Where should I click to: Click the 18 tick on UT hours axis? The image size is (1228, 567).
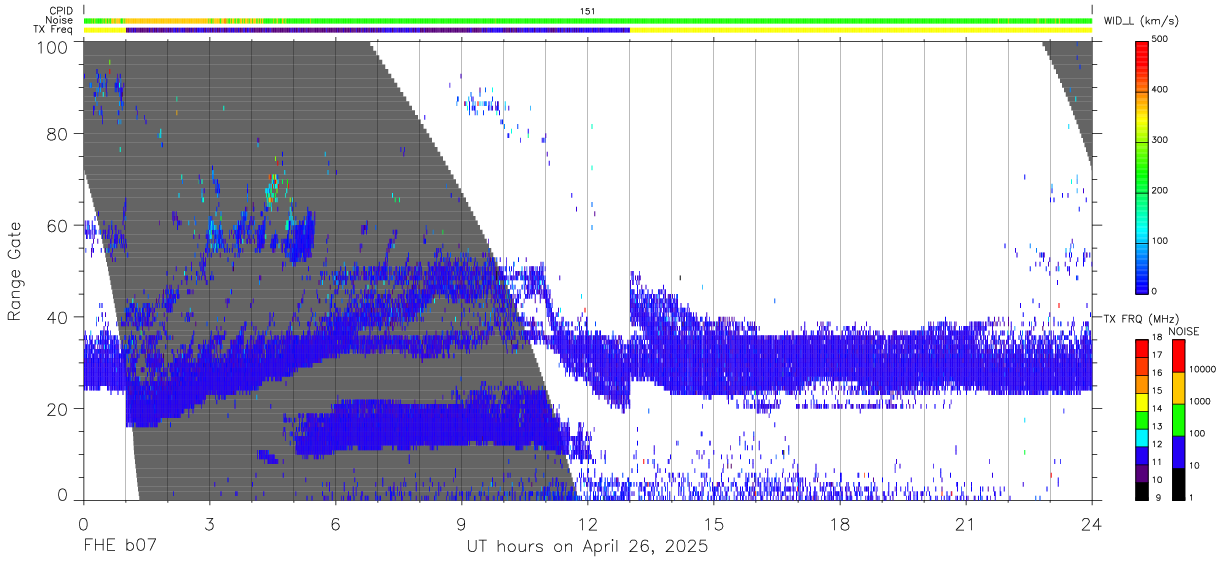[x=840, y=524]
